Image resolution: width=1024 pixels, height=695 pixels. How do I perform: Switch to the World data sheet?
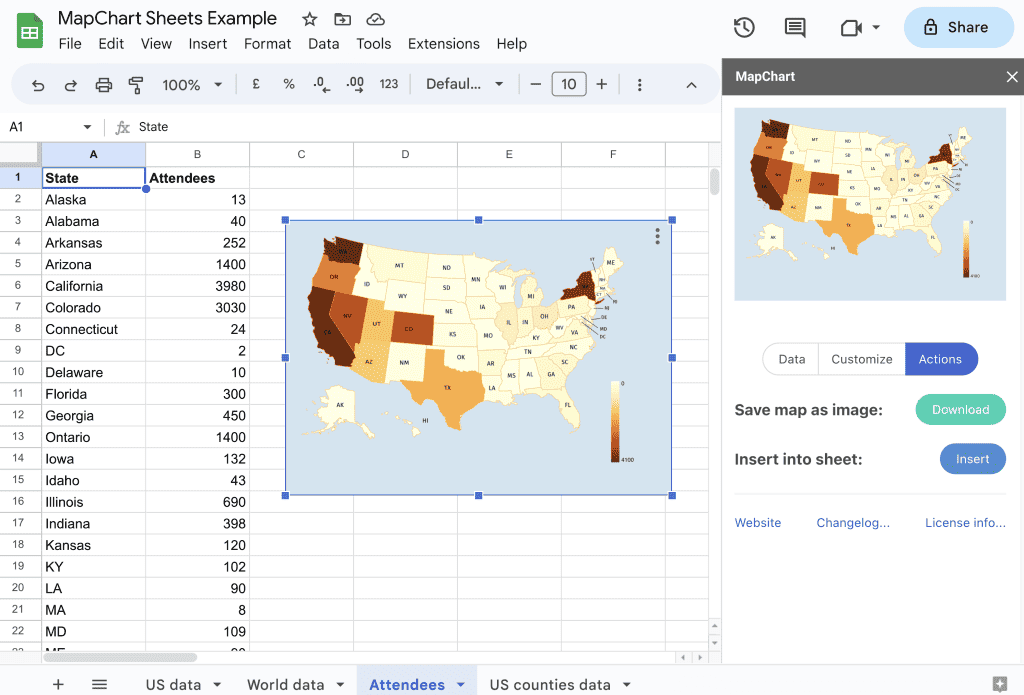click(285, 685)
